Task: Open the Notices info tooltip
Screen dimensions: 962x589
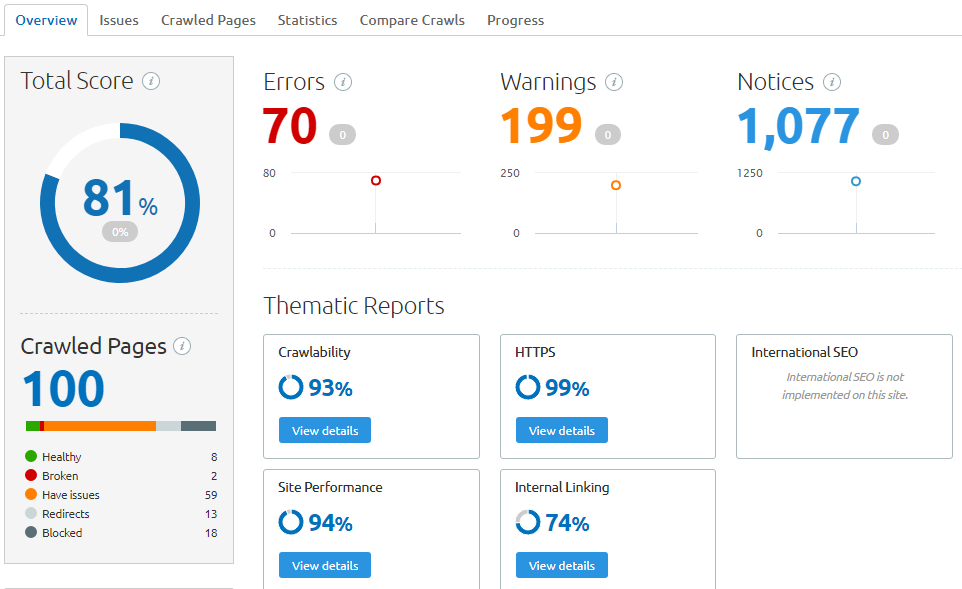Action: pyautogui.click(x=832, y=82)
